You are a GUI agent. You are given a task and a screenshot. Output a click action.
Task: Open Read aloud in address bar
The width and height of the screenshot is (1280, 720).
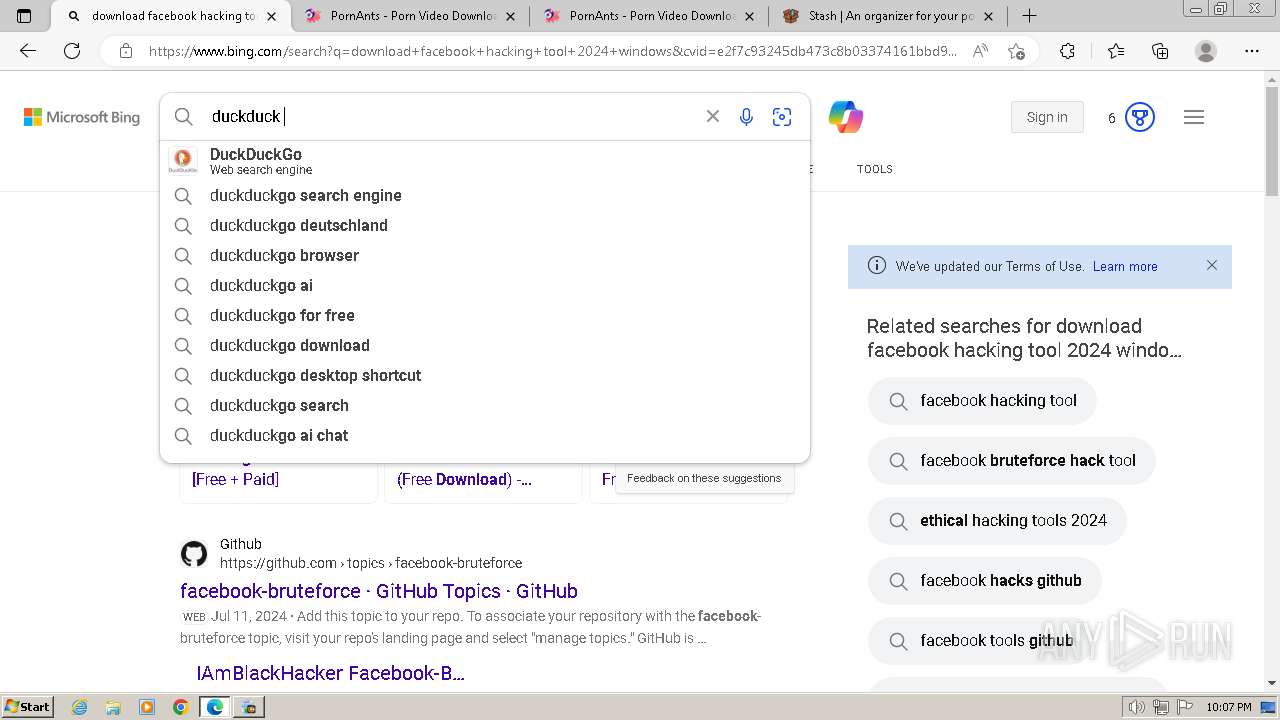click(980, 51)
